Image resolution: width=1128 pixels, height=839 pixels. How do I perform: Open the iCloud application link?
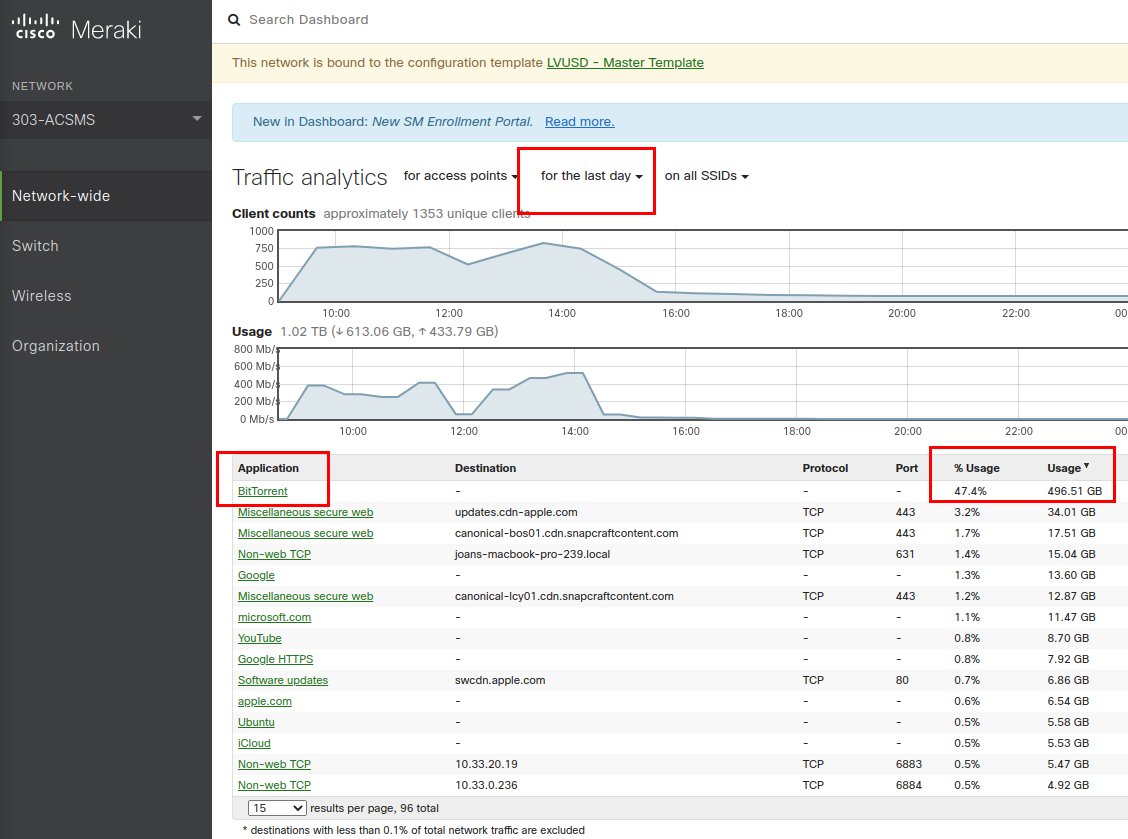254,743
